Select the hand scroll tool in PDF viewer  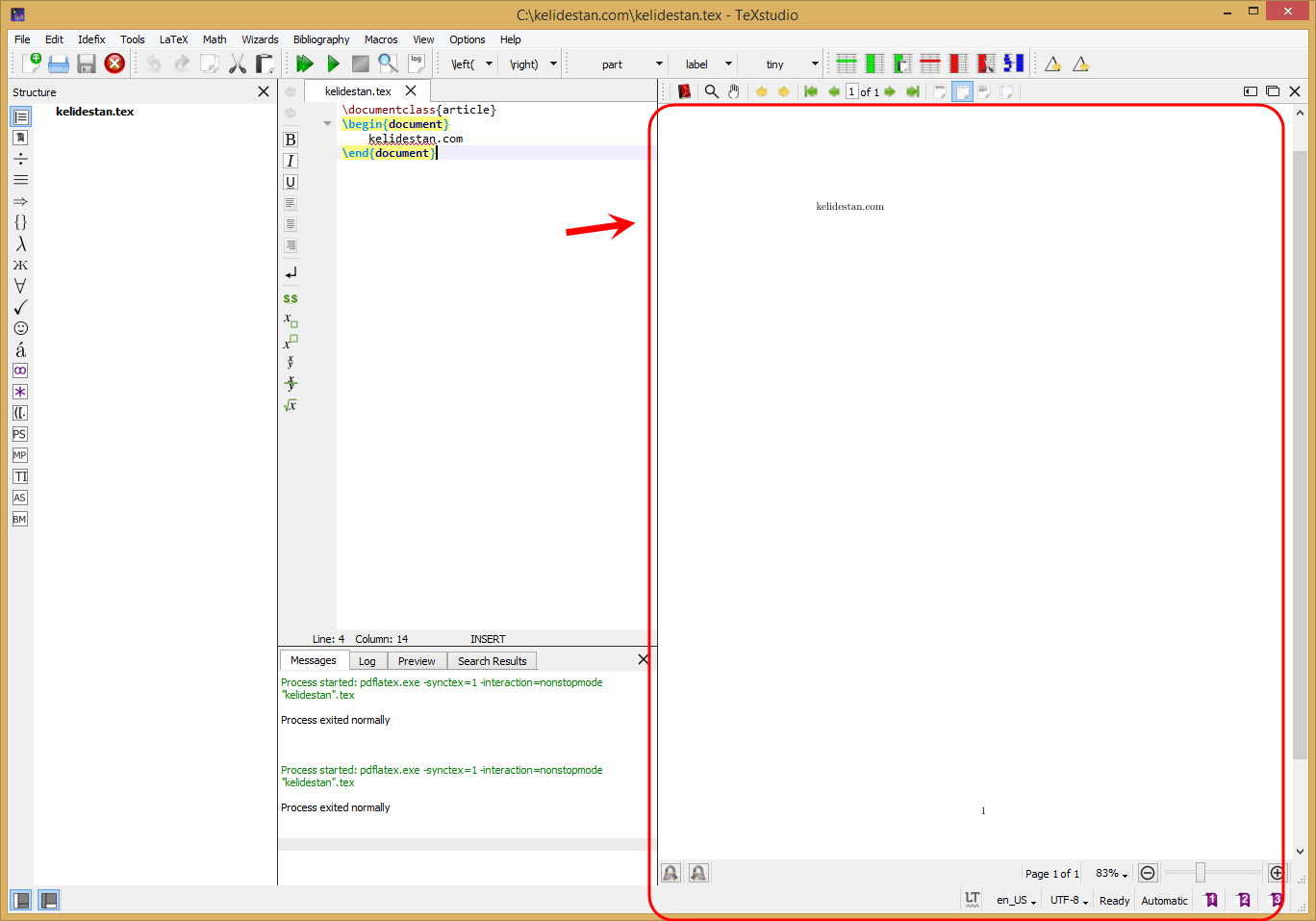click(734, 91)
